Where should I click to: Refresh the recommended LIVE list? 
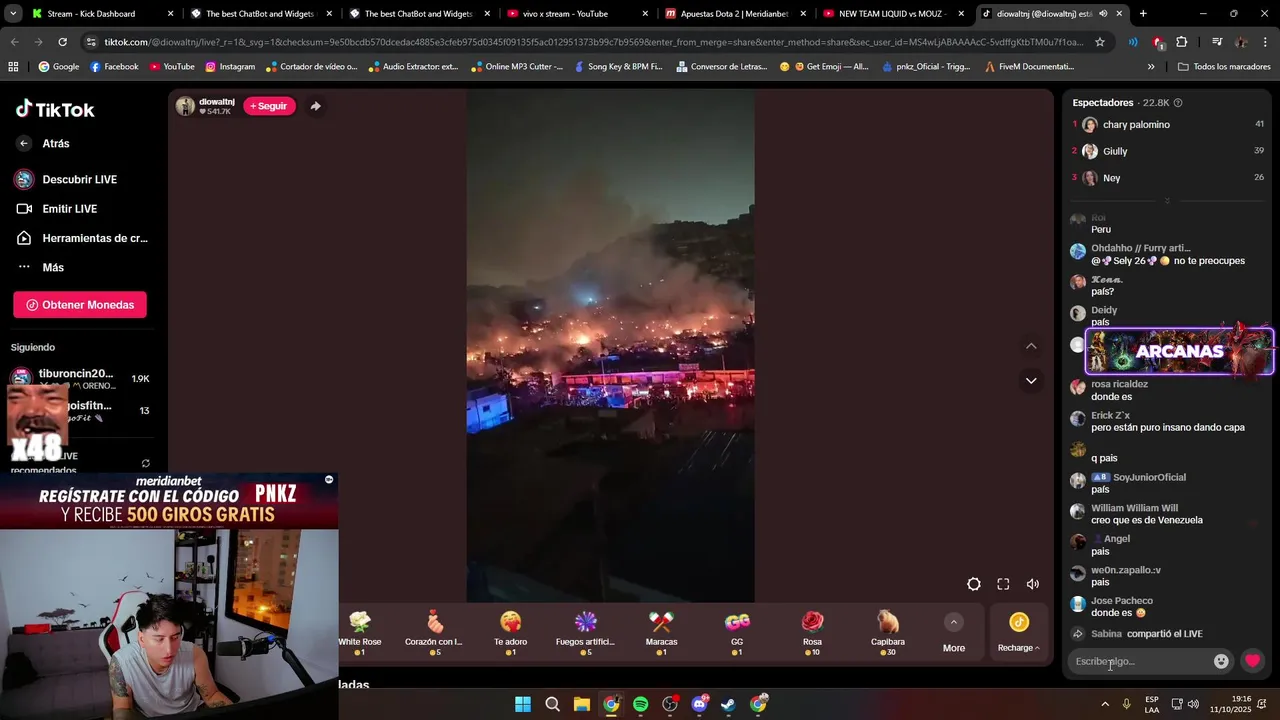pos(146,463)
